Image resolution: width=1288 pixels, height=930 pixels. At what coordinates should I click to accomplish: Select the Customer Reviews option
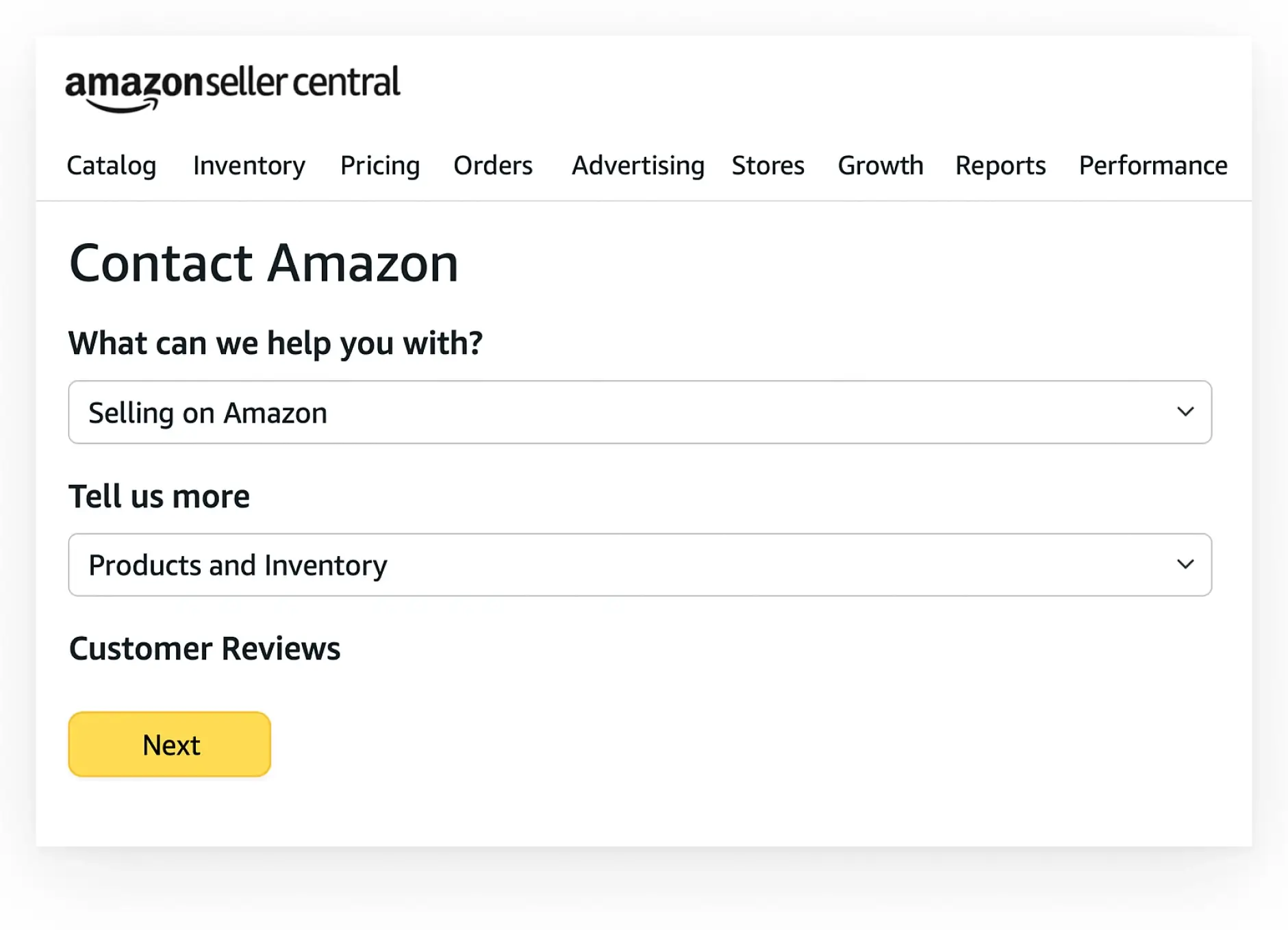tap(204, 648)
